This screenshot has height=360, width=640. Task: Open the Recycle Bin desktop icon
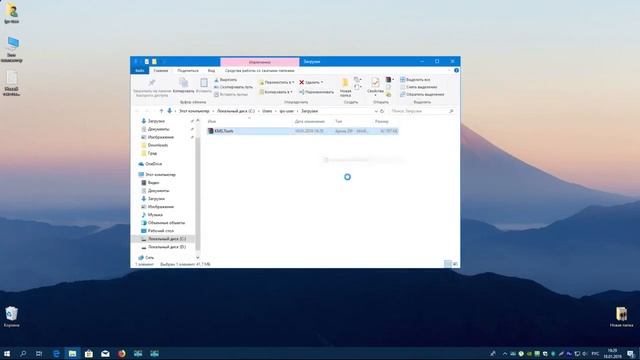coord(11,317)
